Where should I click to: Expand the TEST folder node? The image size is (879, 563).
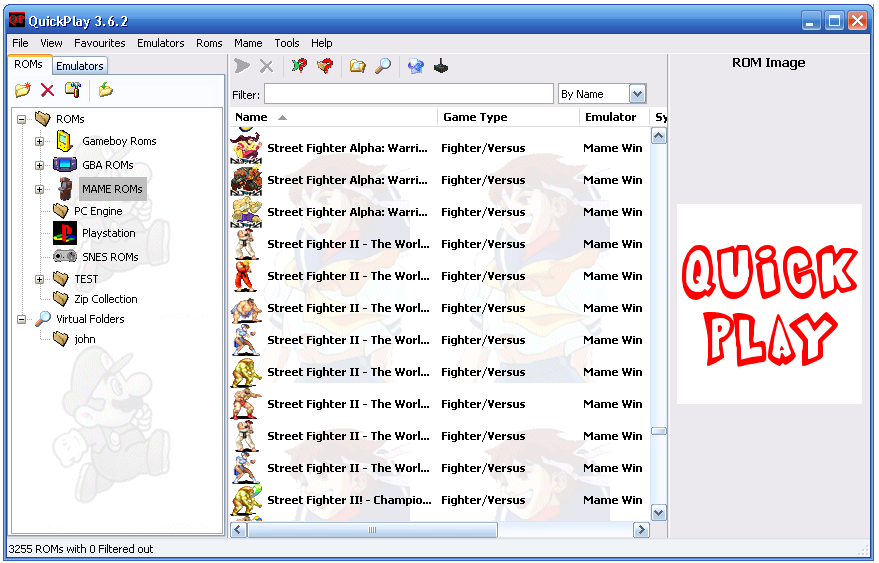tap(39, 279)
